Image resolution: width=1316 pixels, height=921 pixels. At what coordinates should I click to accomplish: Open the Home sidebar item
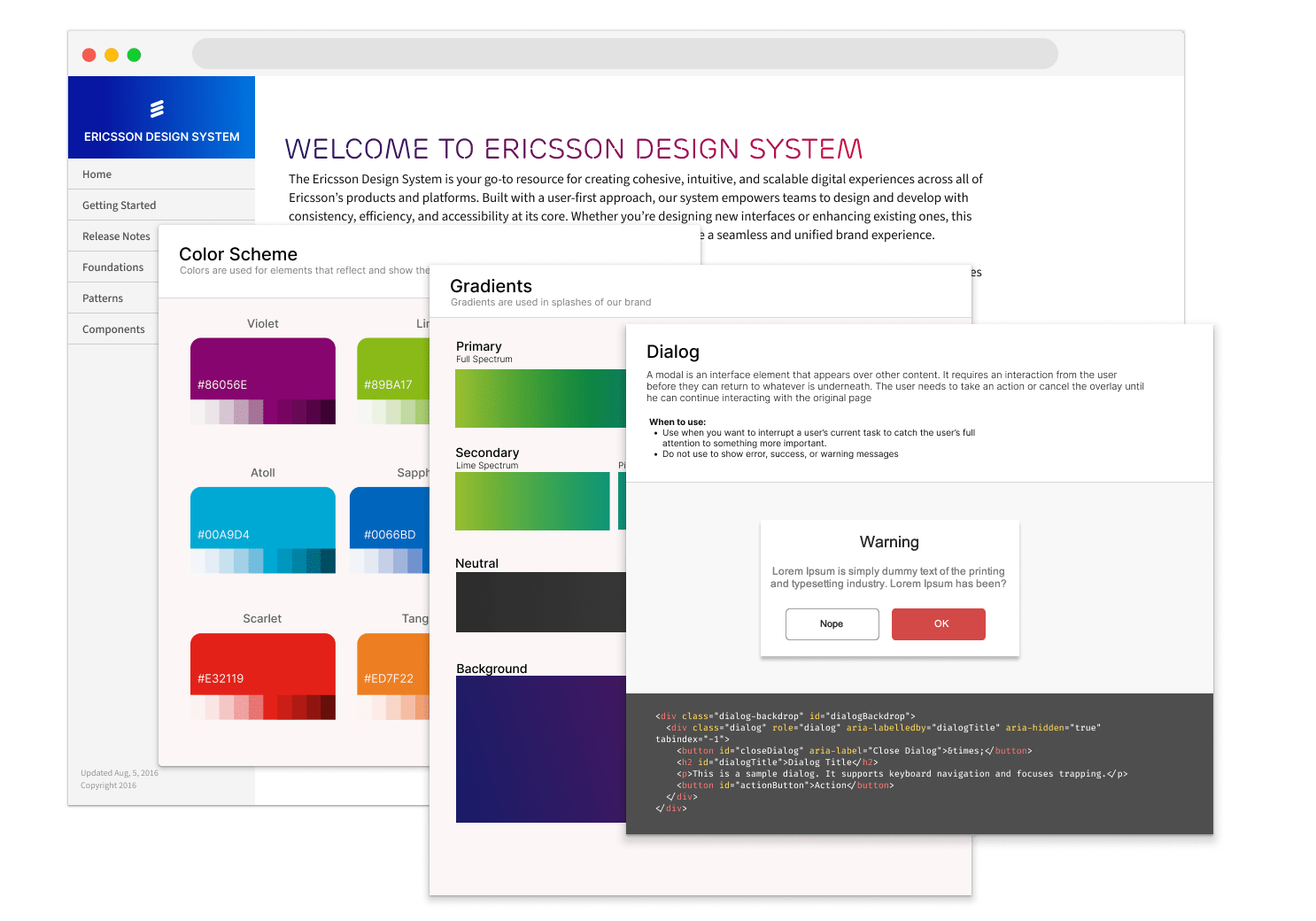click(161, 174)
